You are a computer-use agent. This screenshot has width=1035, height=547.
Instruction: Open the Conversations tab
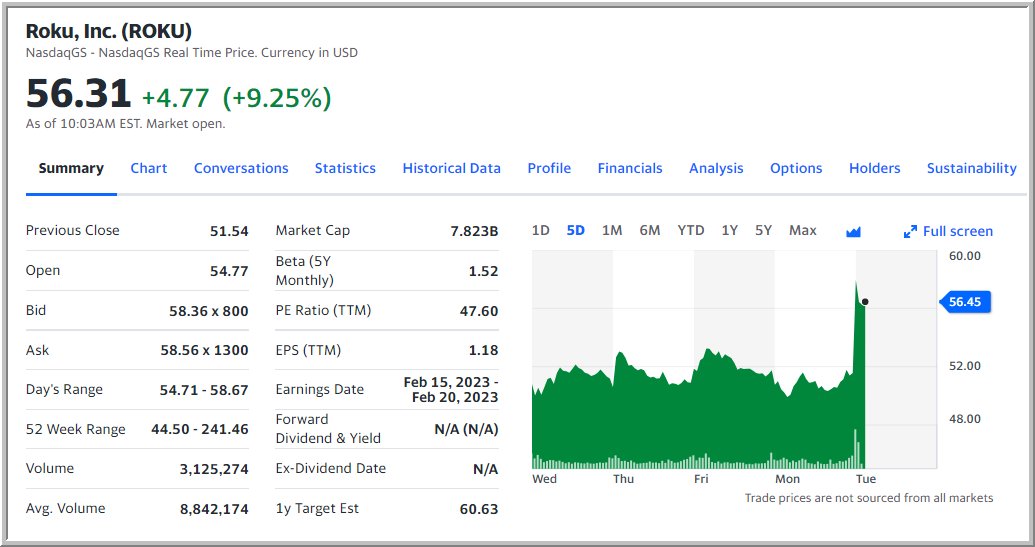tap(241, 168)
